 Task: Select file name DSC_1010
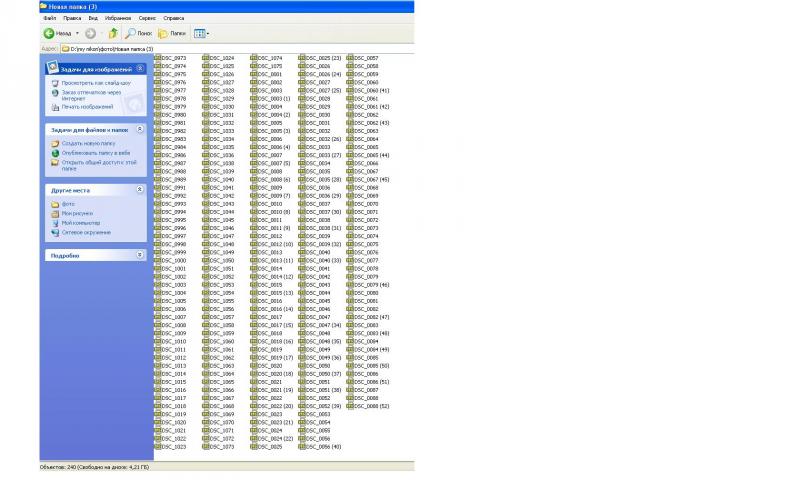tap(174, 341)
